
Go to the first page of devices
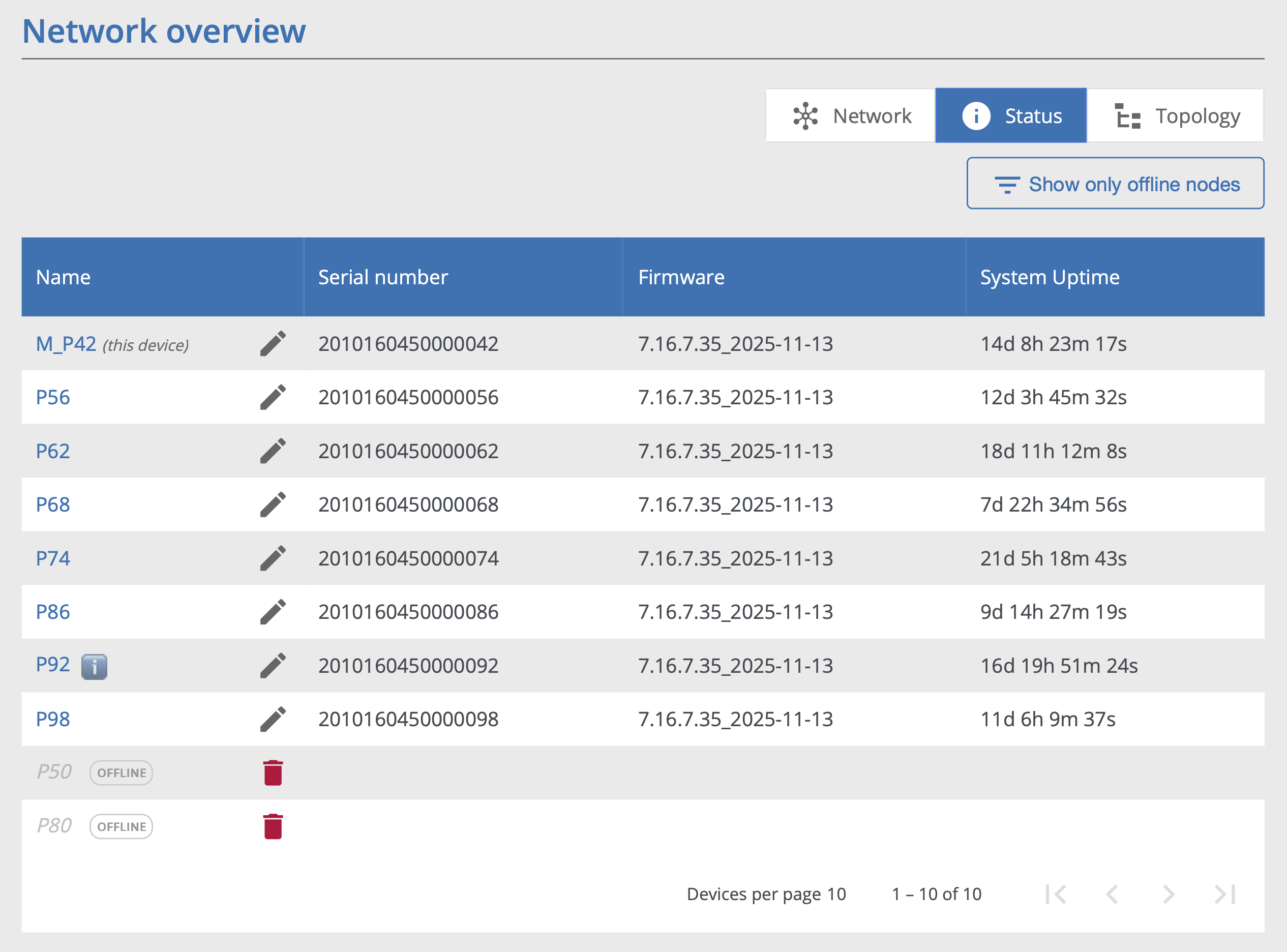point(1056,894)
